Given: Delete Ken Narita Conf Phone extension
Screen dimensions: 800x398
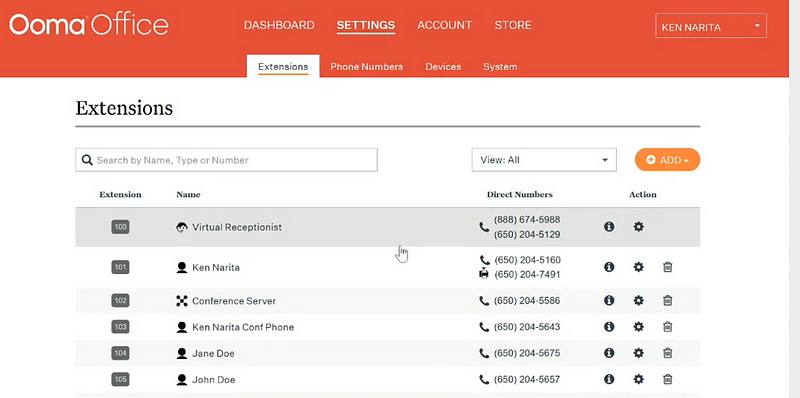Looking at the screenshot, I should (667, 327).
